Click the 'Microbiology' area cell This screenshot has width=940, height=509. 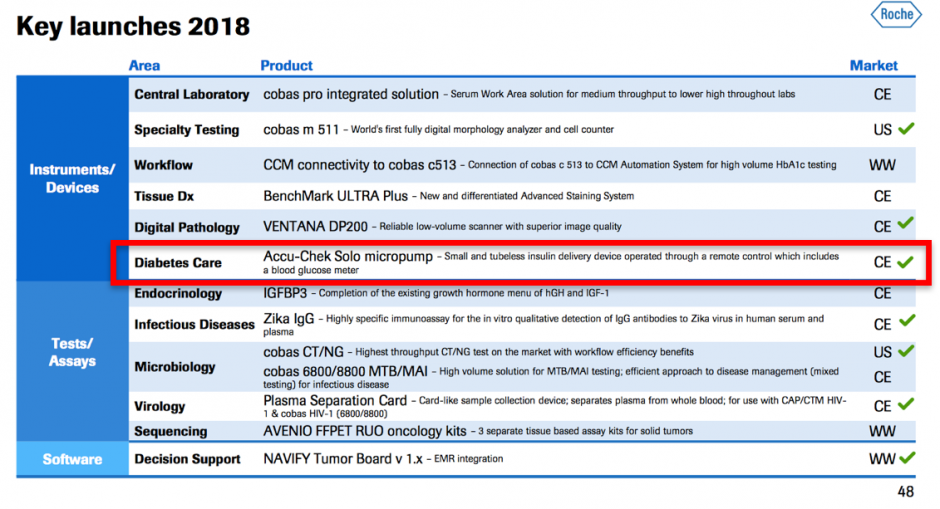[174, 367]
